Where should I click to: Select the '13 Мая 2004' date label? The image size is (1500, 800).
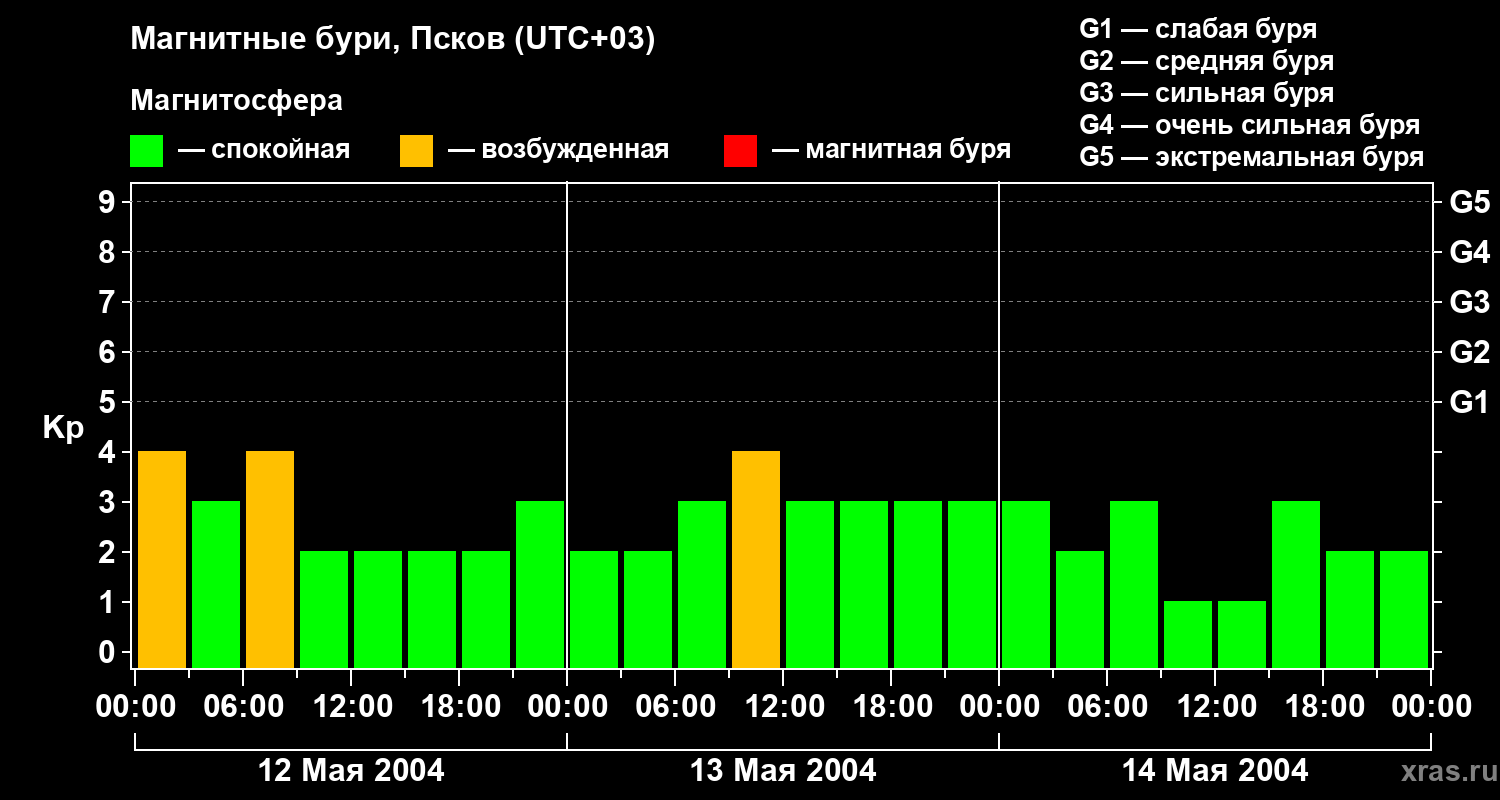point(783,771)
